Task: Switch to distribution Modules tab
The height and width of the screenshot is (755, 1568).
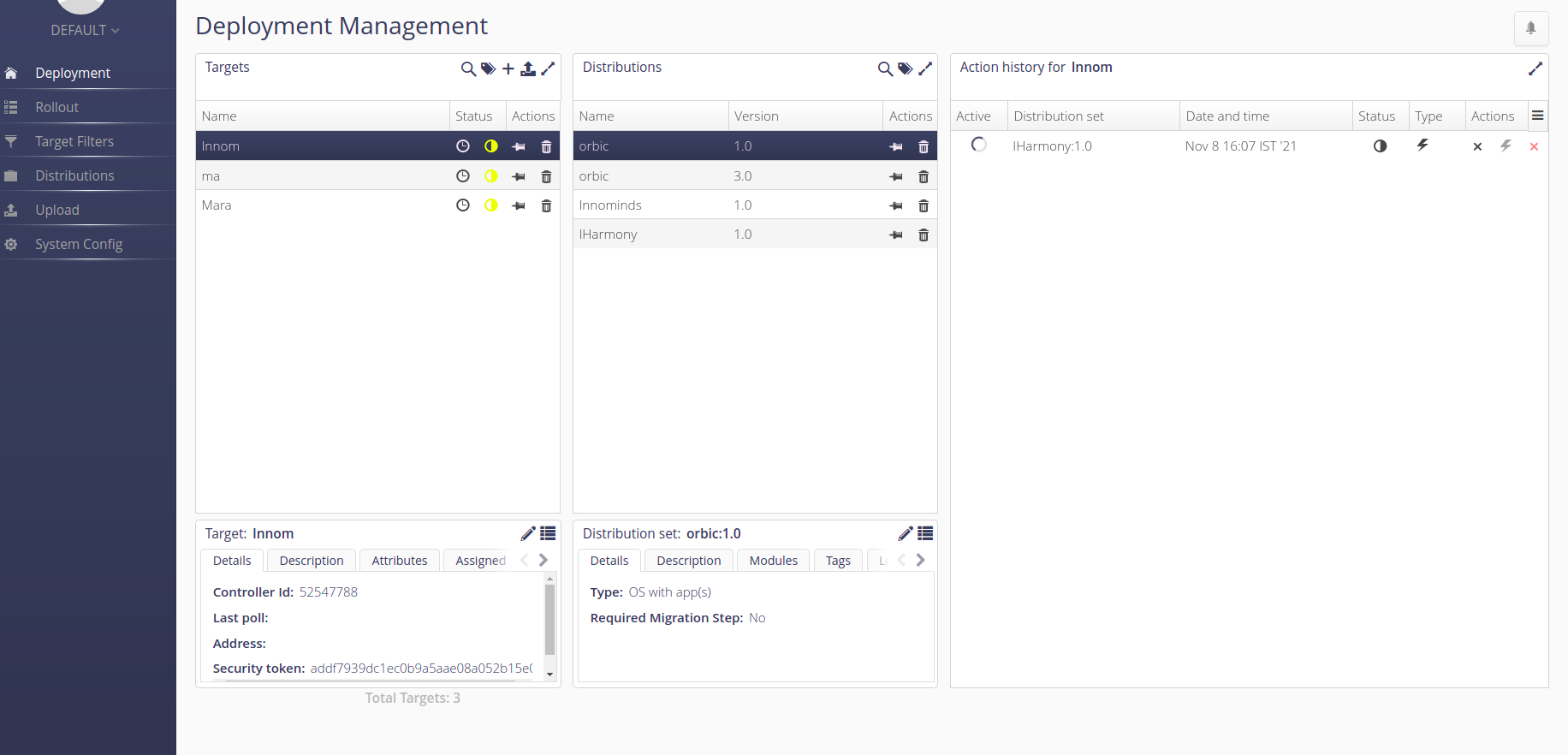Action: pyautogui.click(x=774, y=561)
